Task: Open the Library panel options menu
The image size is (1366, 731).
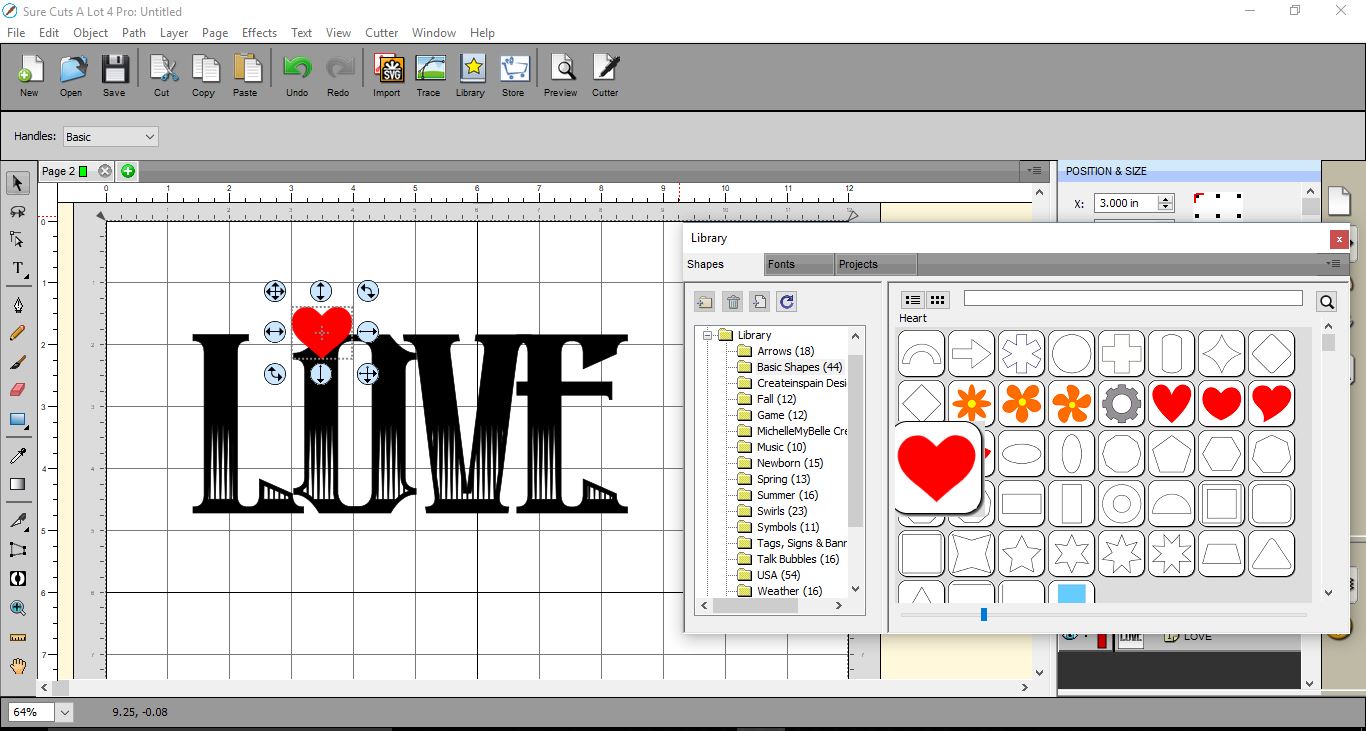Action: pos(1333,264)
